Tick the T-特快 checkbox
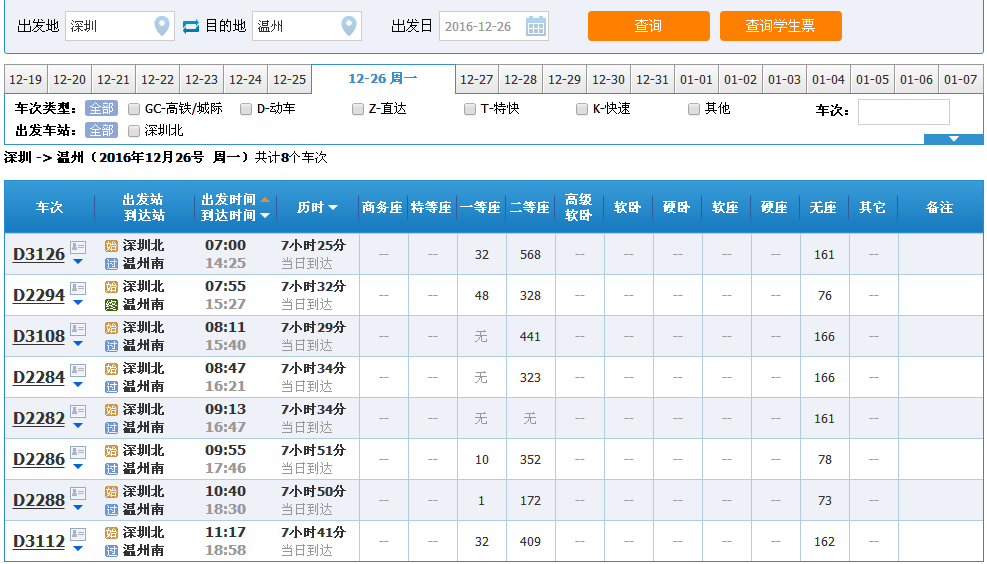The image size is (987, 564). [470, 109]
